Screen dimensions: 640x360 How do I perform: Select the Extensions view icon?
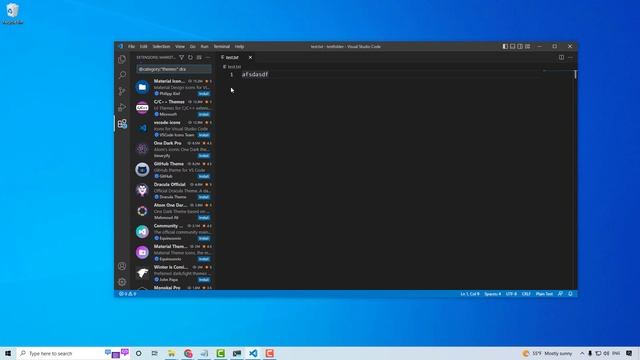coord(122,124)
